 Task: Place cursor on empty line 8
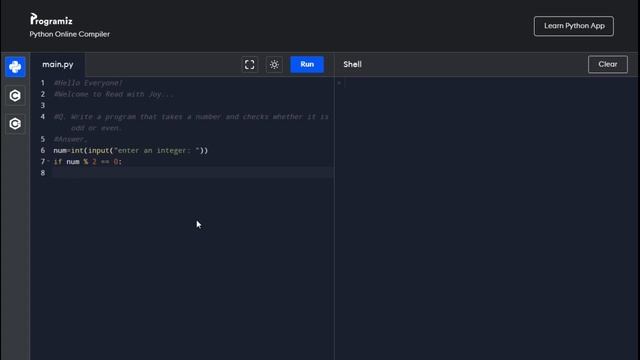[193, 173]
